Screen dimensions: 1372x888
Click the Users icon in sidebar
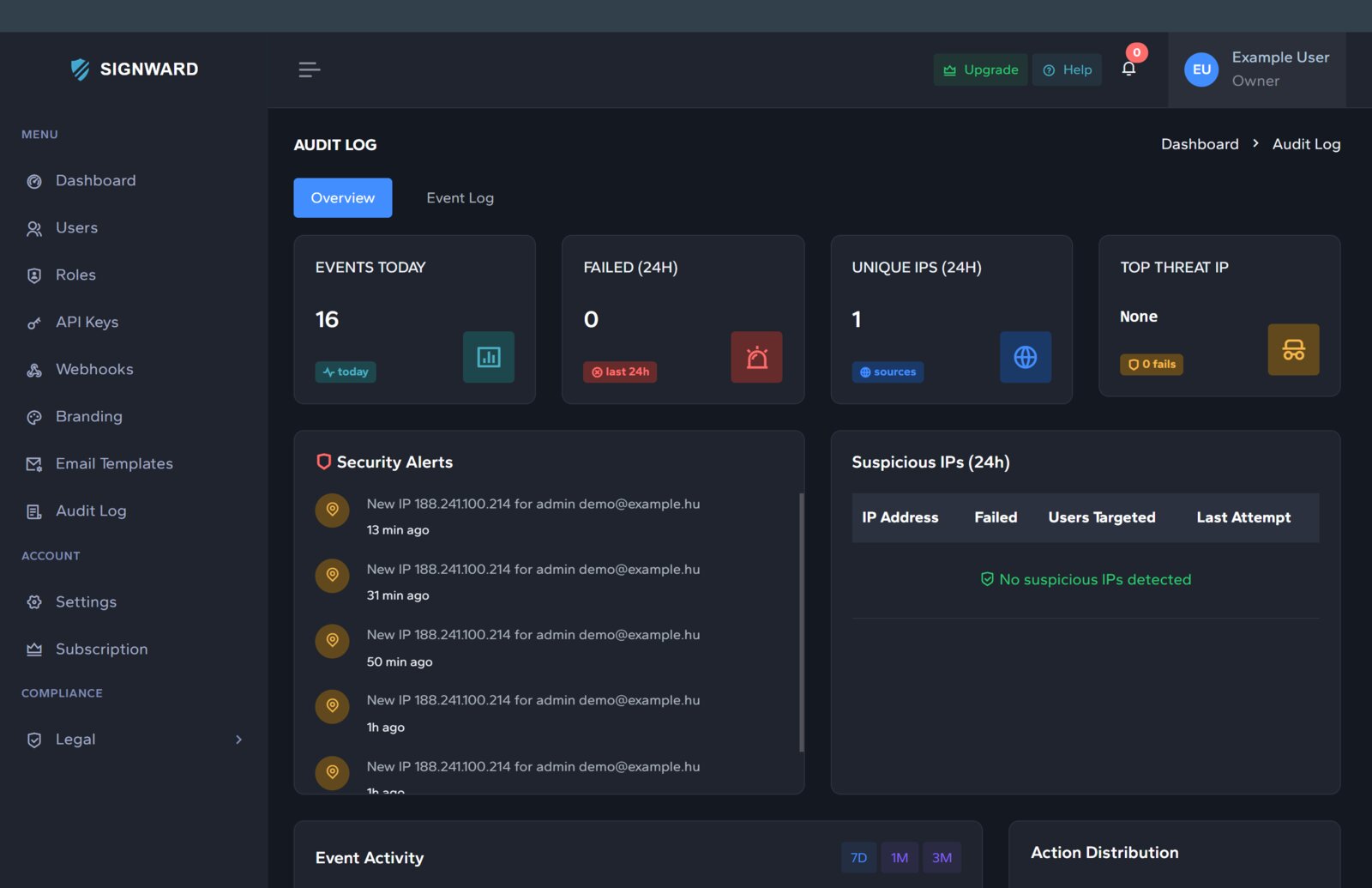coord(34,228)
